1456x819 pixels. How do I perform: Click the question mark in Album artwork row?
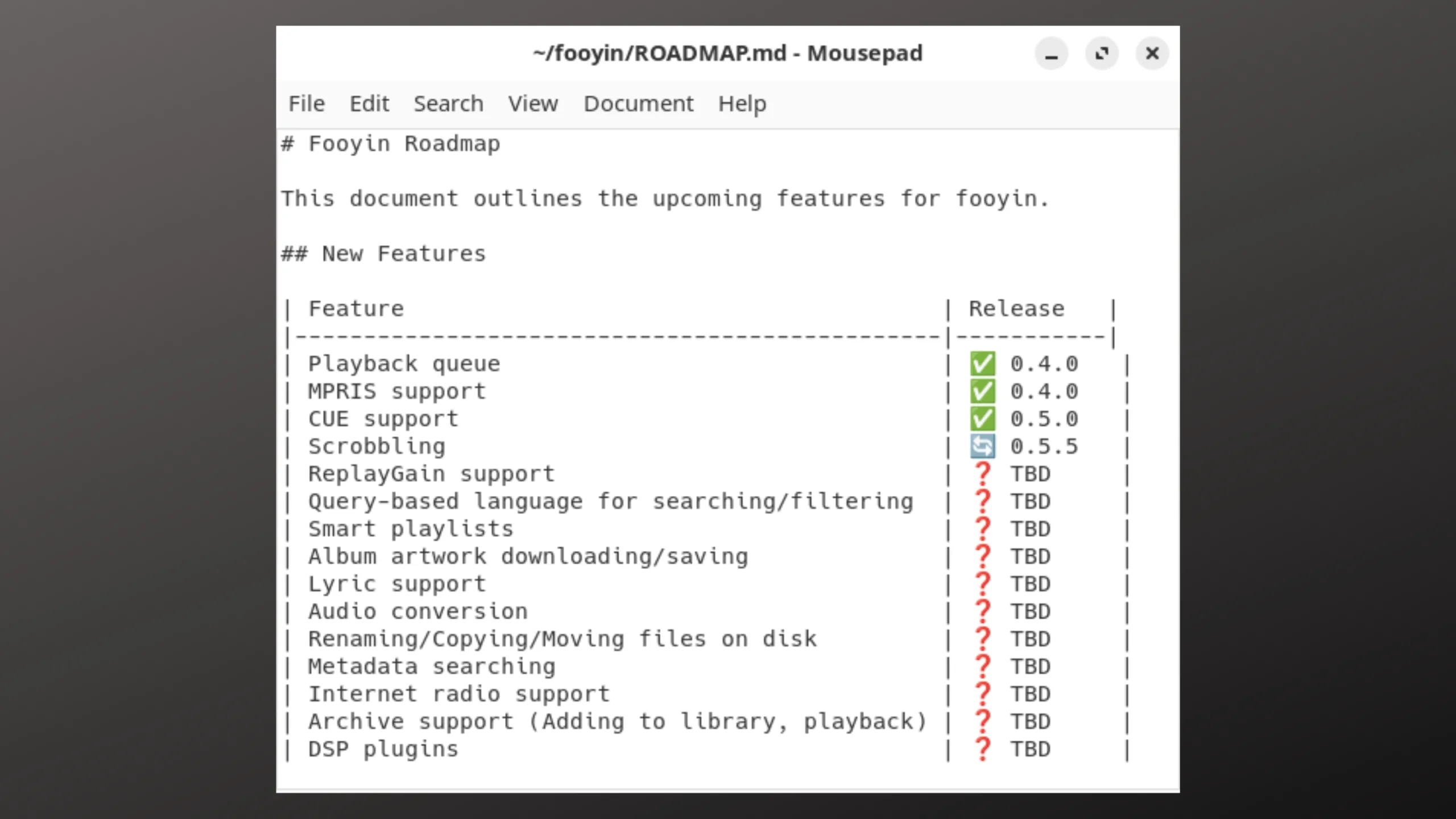[982, 556]
